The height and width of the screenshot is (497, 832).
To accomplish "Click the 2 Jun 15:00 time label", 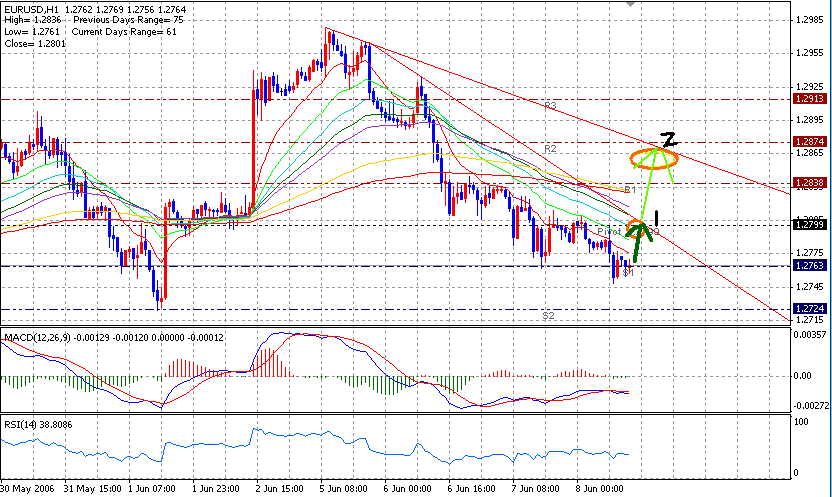I will pyautogui.click(x=279, y=488).
